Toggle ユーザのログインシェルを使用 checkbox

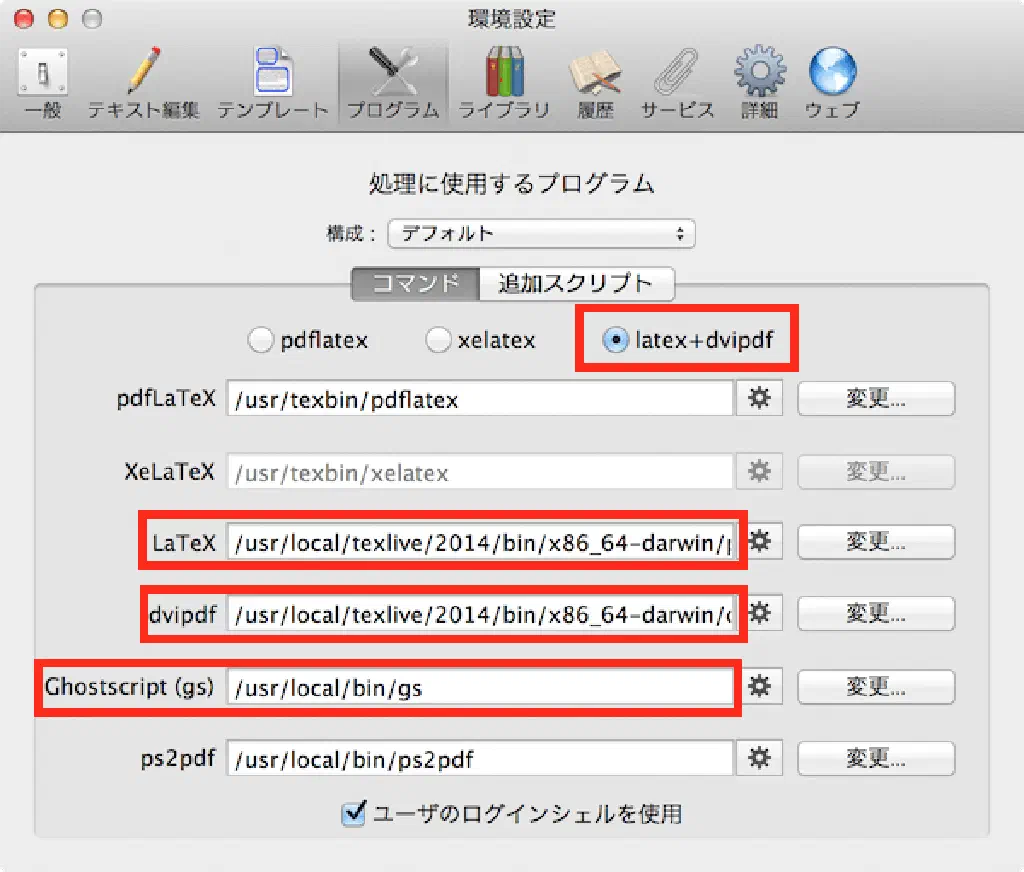click(354, 814)
